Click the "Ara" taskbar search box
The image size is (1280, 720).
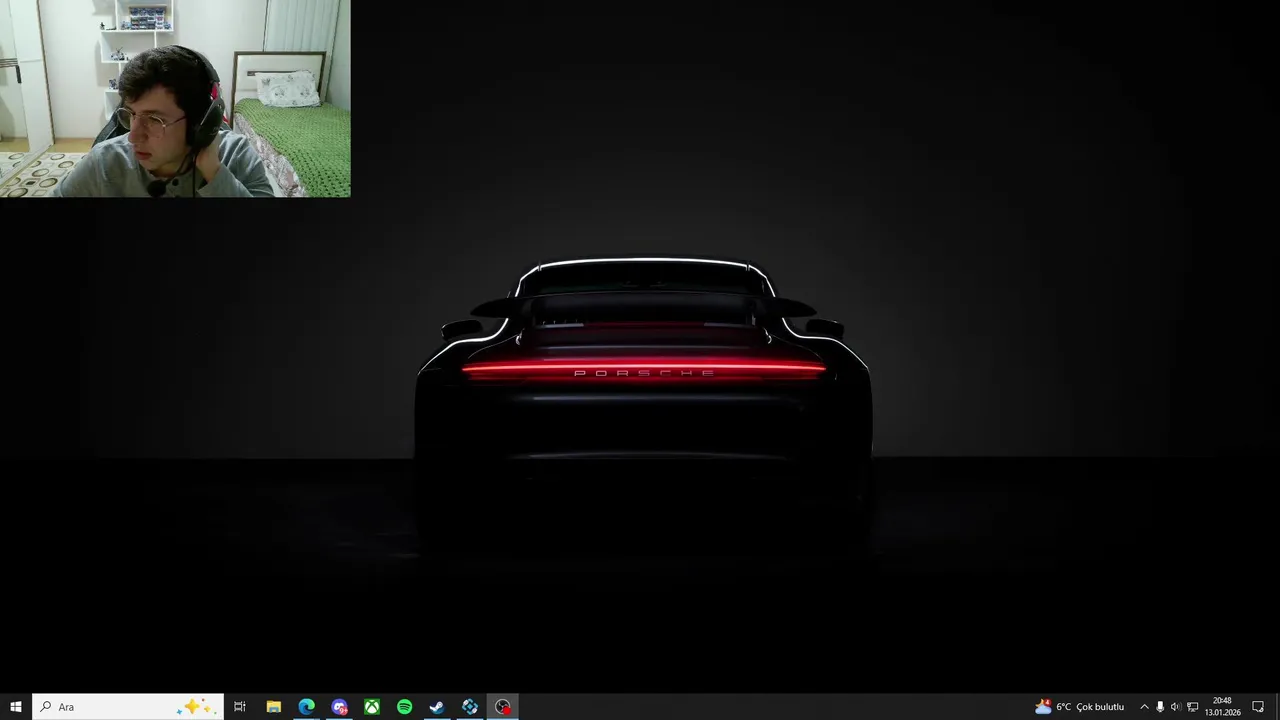[x=128, y=707]
